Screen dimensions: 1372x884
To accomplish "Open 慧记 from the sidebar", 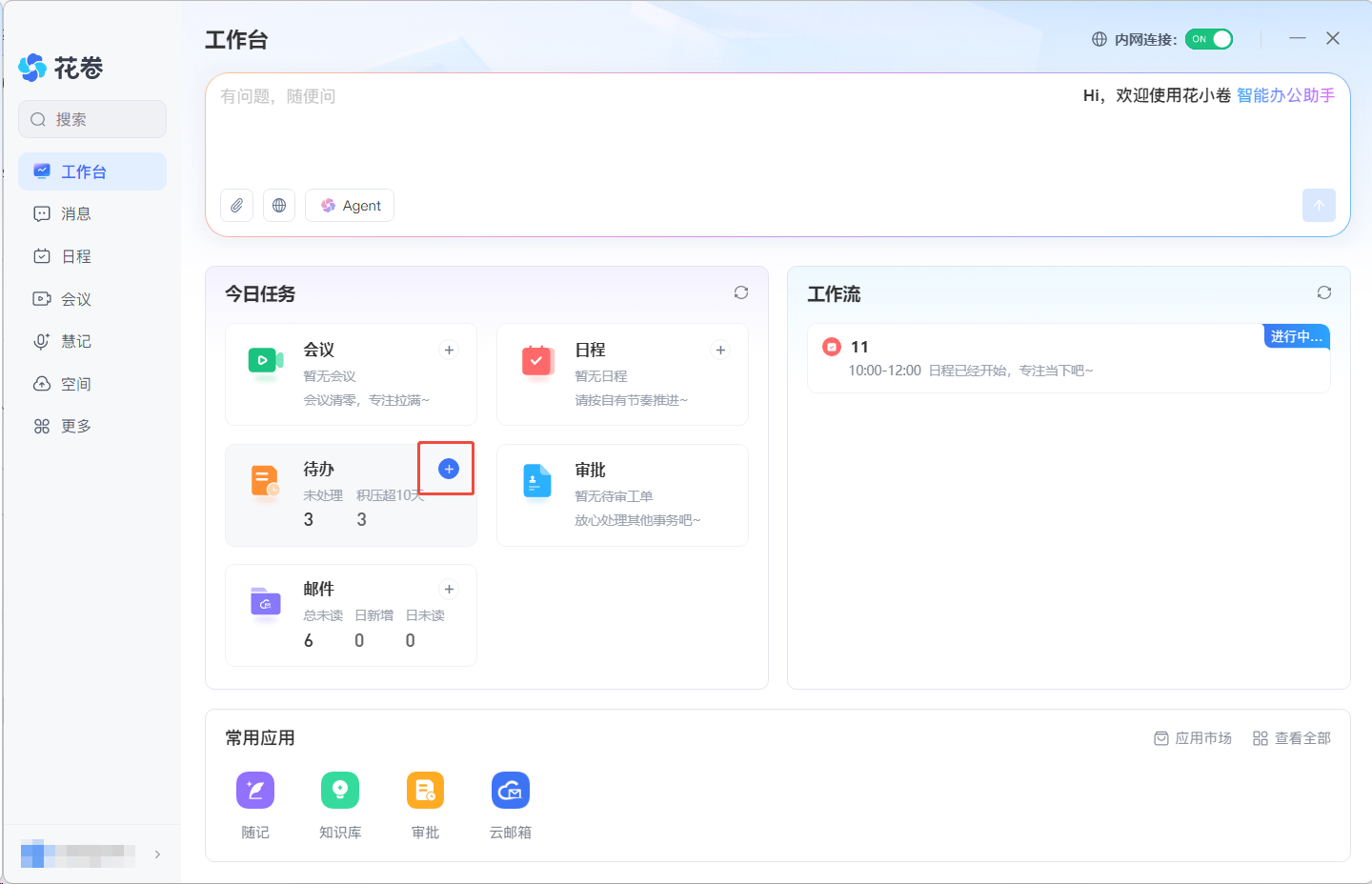I will click(92, 341).
